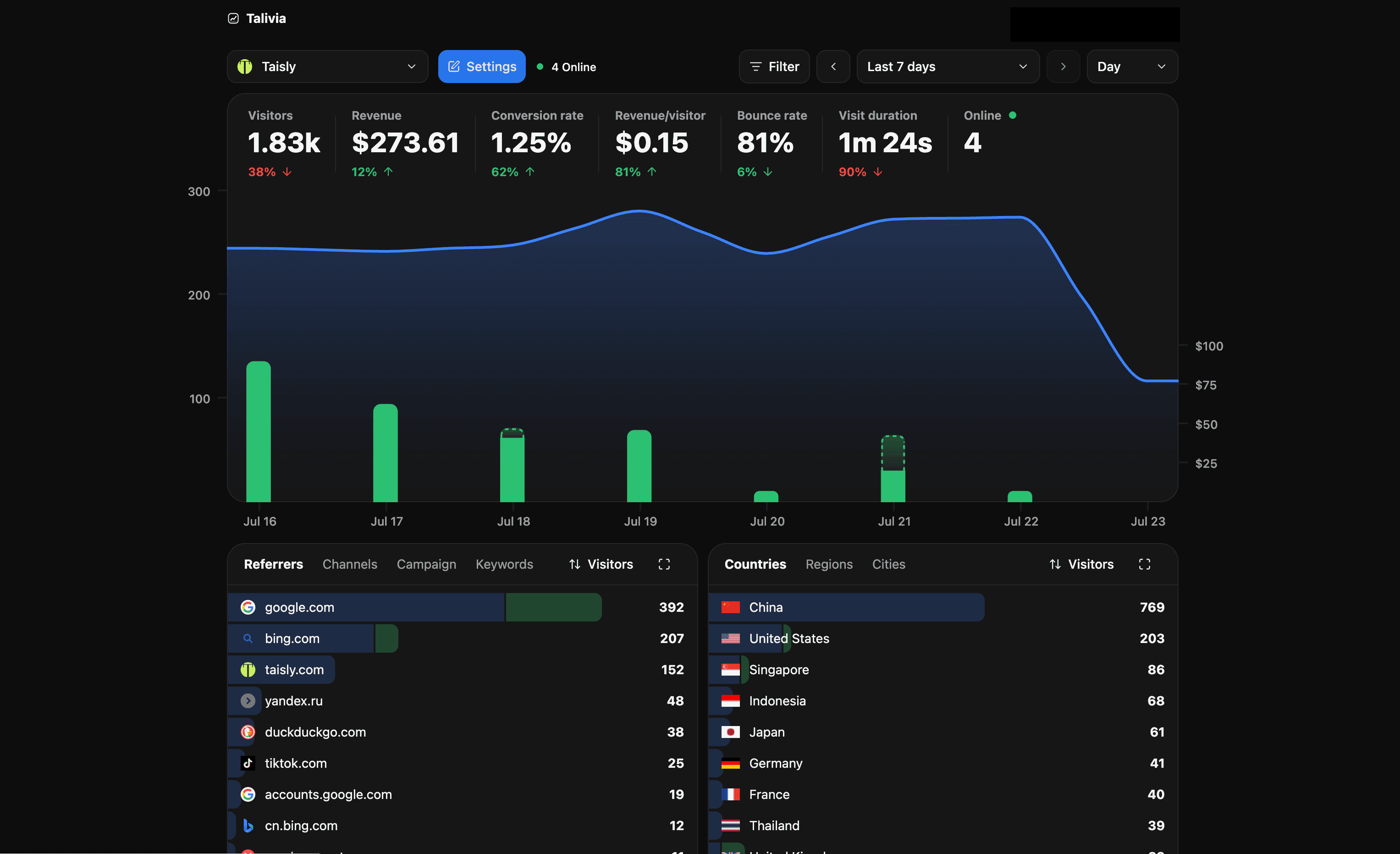Open the Day interval dropdown
The height and width of the screenshot is (854, 1400).
pos(1132,67)
